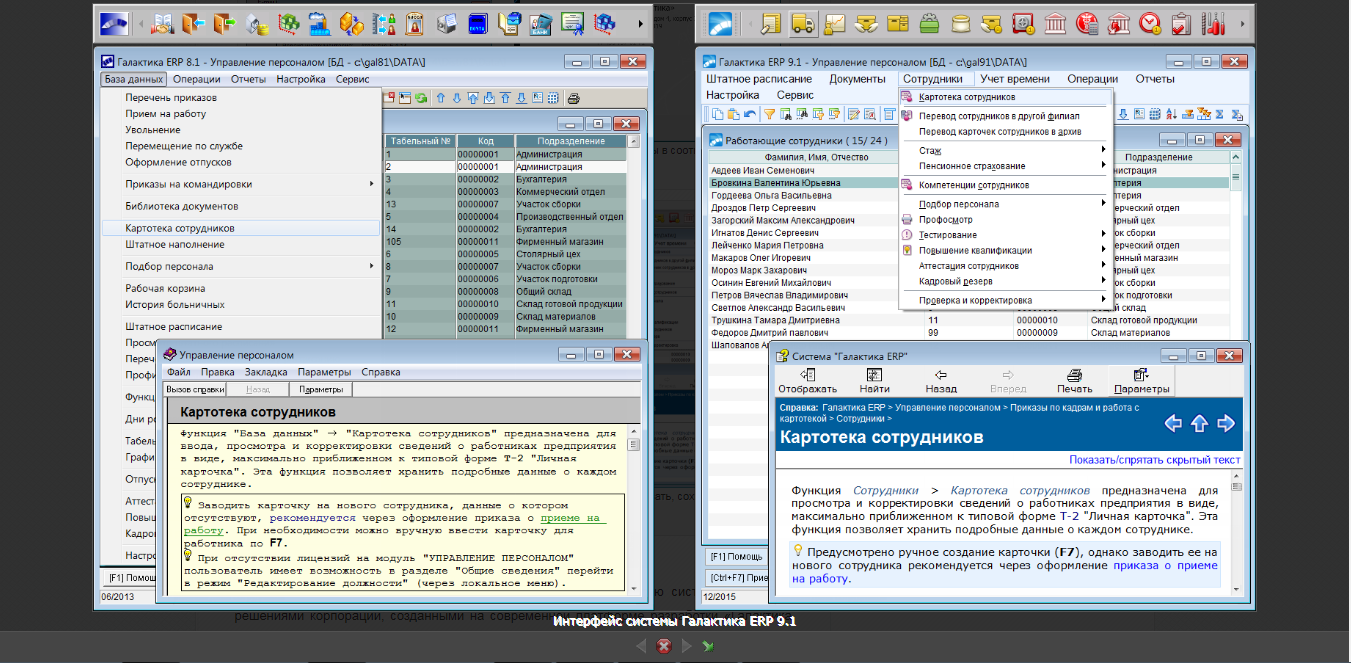Click the filter funnel icon in ERP 9.1 toolbar
The image size is (1351, 663).
click(x=769, y=114)
